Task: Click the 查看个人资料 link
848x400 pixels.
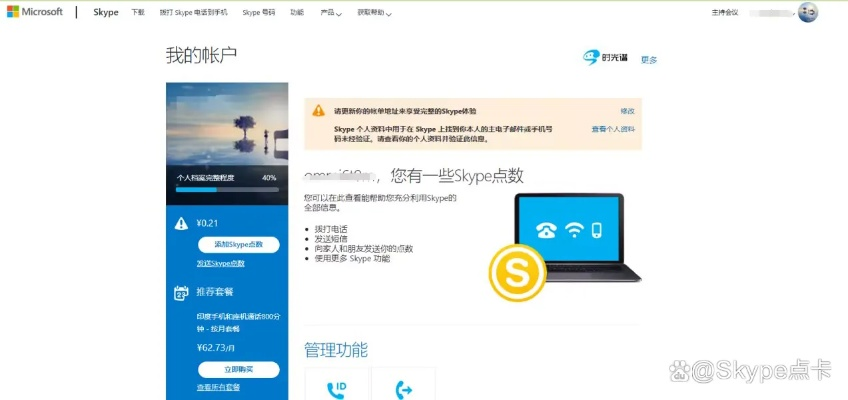Action: pyautogui.click(x=613, y=129)
